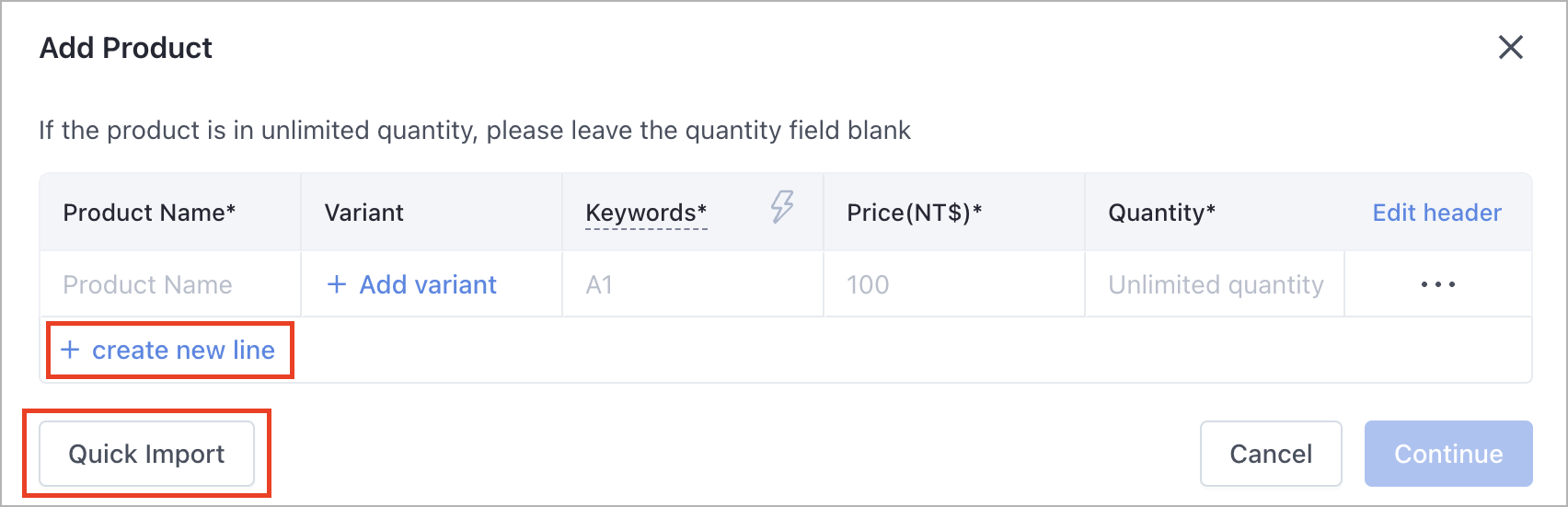The width and height of the screenshot is (1568, 507).
Task: Click the Price(NT$)* column header
Action: click(914, 213)
